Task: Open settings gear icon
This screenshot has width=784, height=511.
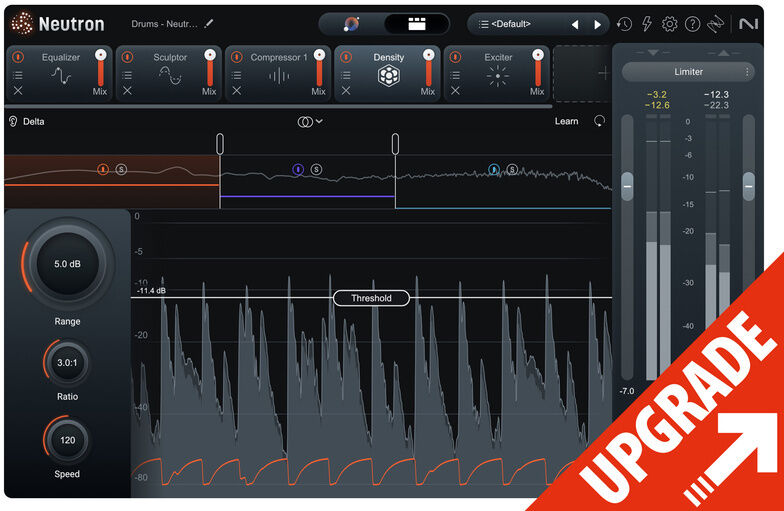Action: tap(670, 24)
